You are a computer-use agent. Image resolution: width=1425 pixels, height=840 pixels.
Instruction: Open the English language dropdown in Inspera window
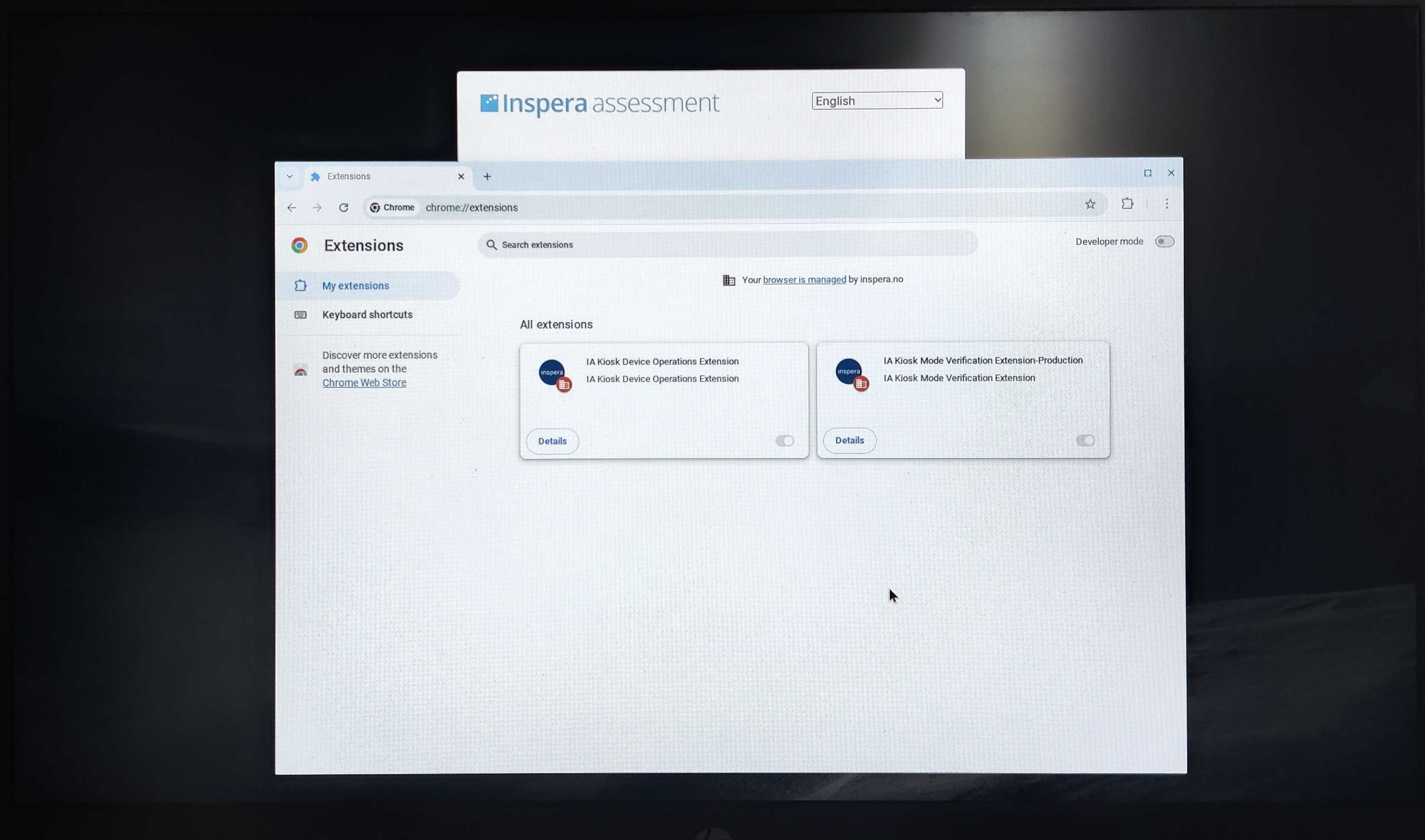877,101
